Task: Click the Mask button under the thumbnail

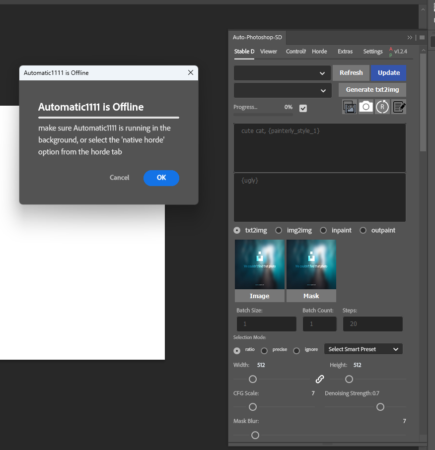Action: (311, 296)
